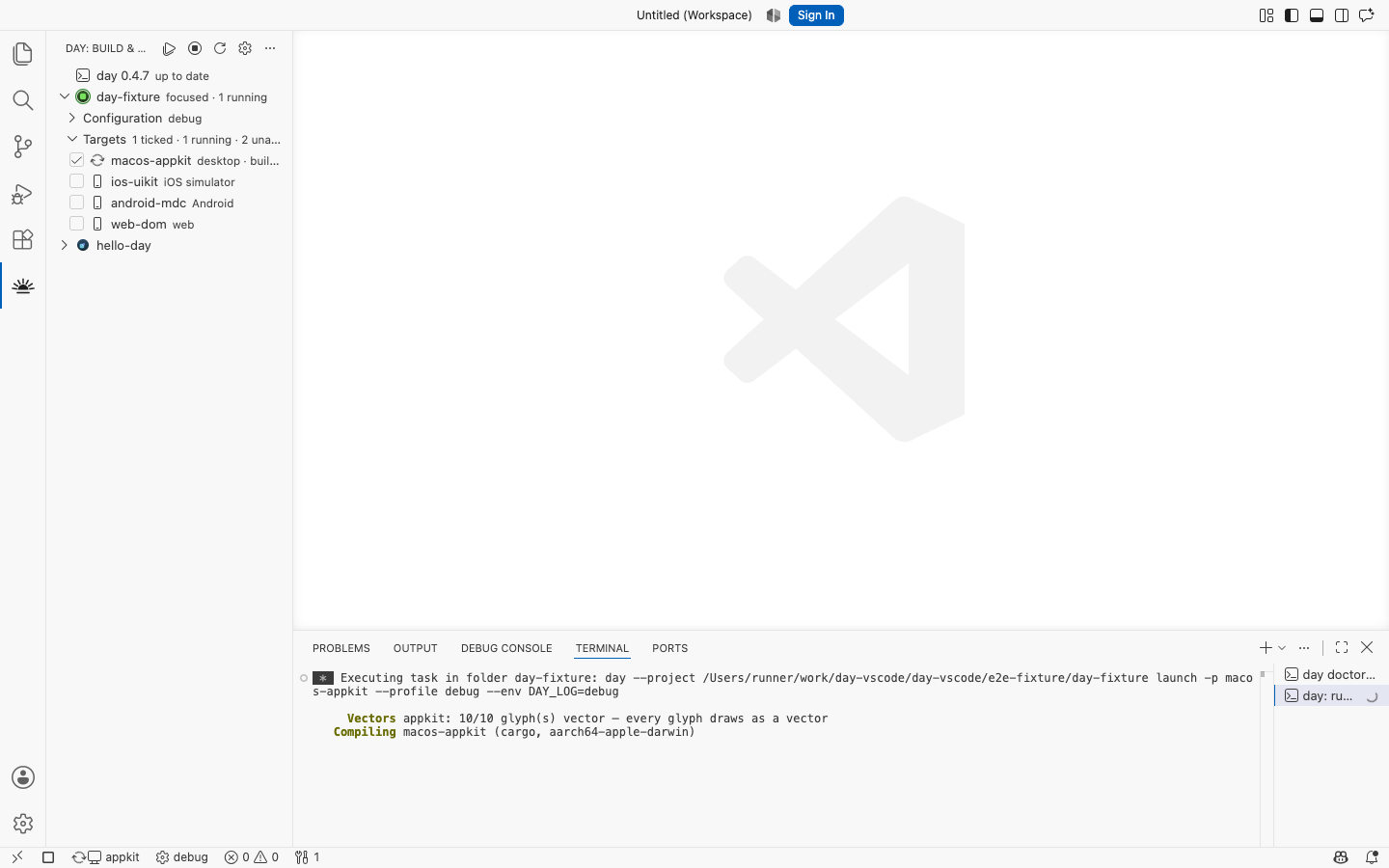
Task: Create a new terminal with plus icon
Action: [1266, 648]
